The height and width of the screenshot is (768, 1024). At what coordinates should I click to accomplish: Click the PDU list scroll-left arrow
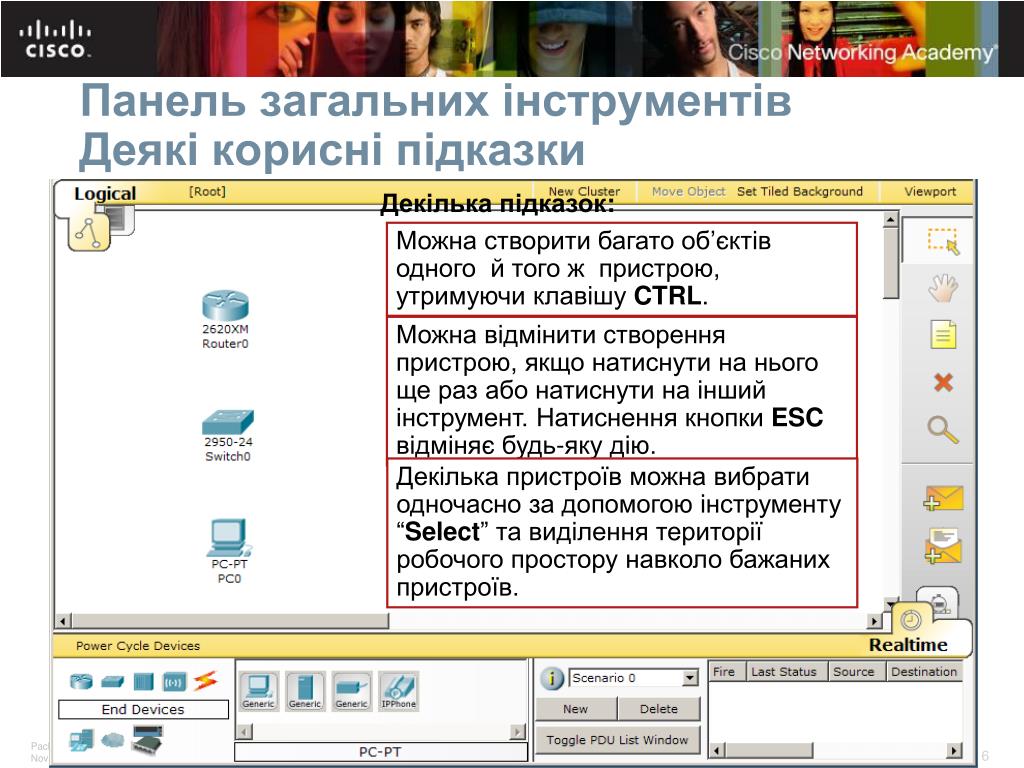click(717, 750)
